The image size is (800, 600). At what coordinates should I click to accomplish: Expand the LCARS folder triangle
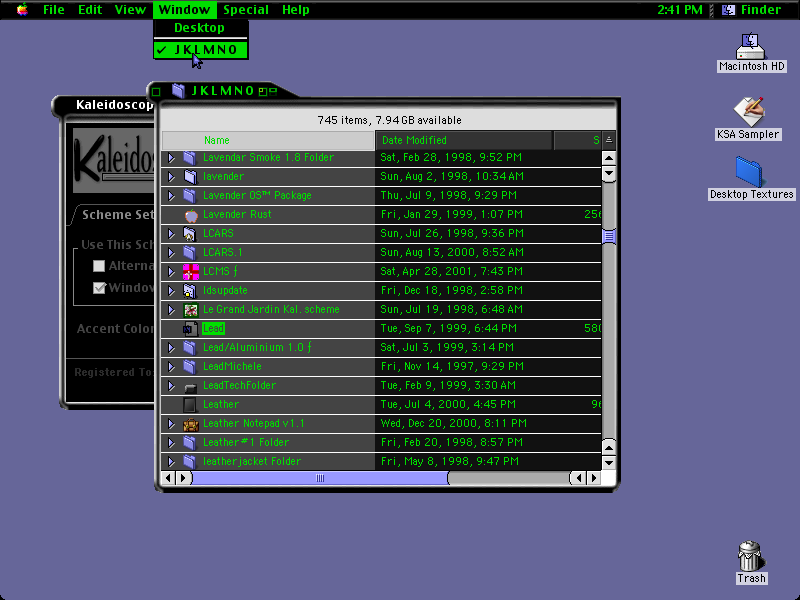pos(171,234)
